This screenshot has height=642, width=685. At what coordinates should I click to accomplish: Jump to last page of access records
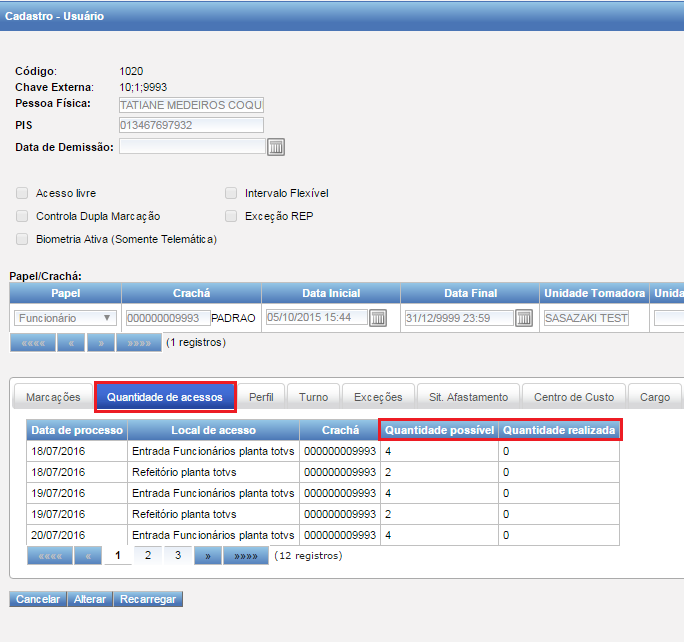click(x=246, y=556)
